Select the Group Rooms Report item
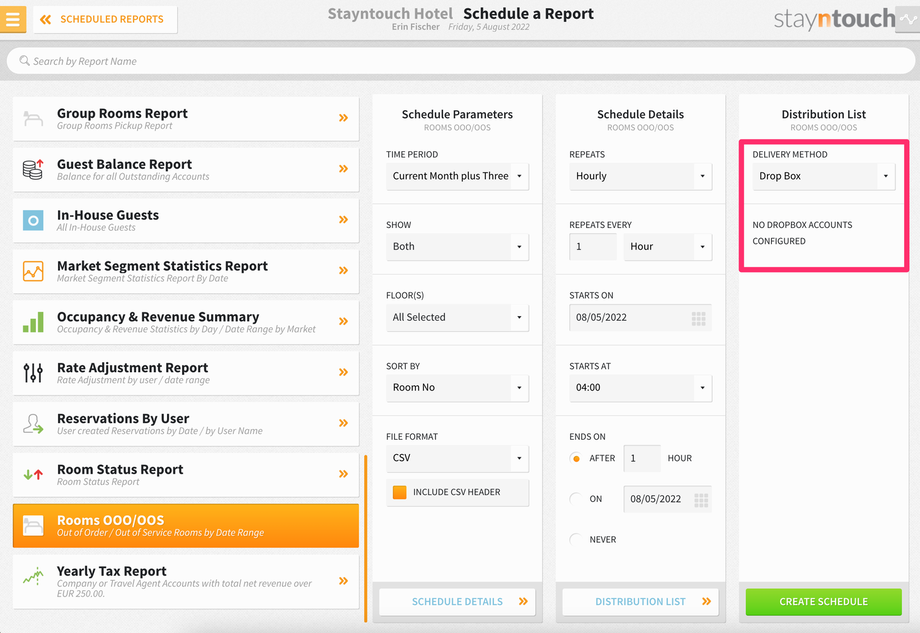The height and width of the screenshot is (633, 920). [185, 119]
